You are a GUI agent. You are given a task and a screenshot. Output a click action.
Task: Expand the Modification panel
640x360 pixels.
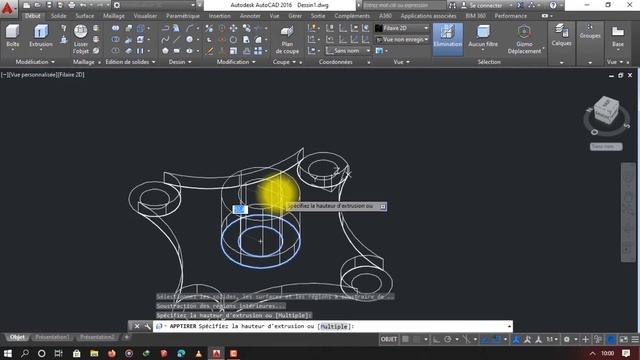click(236, 62)
